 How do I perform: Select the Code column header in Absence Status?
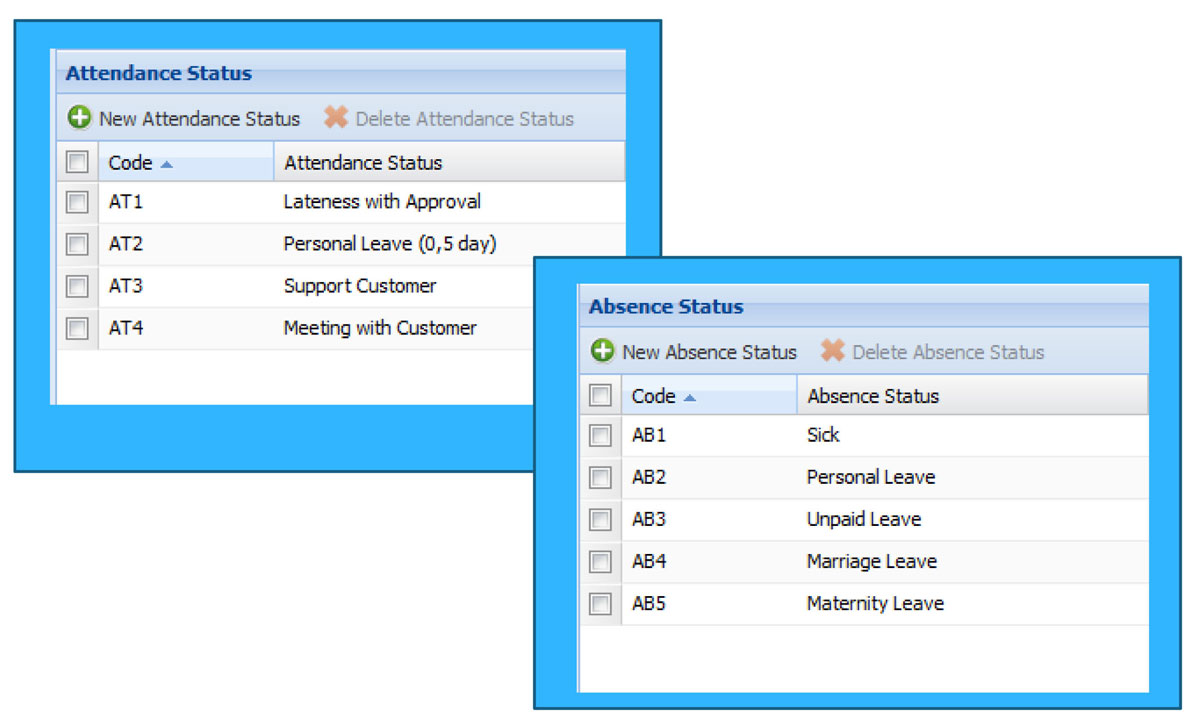click(x=655, y=396)
